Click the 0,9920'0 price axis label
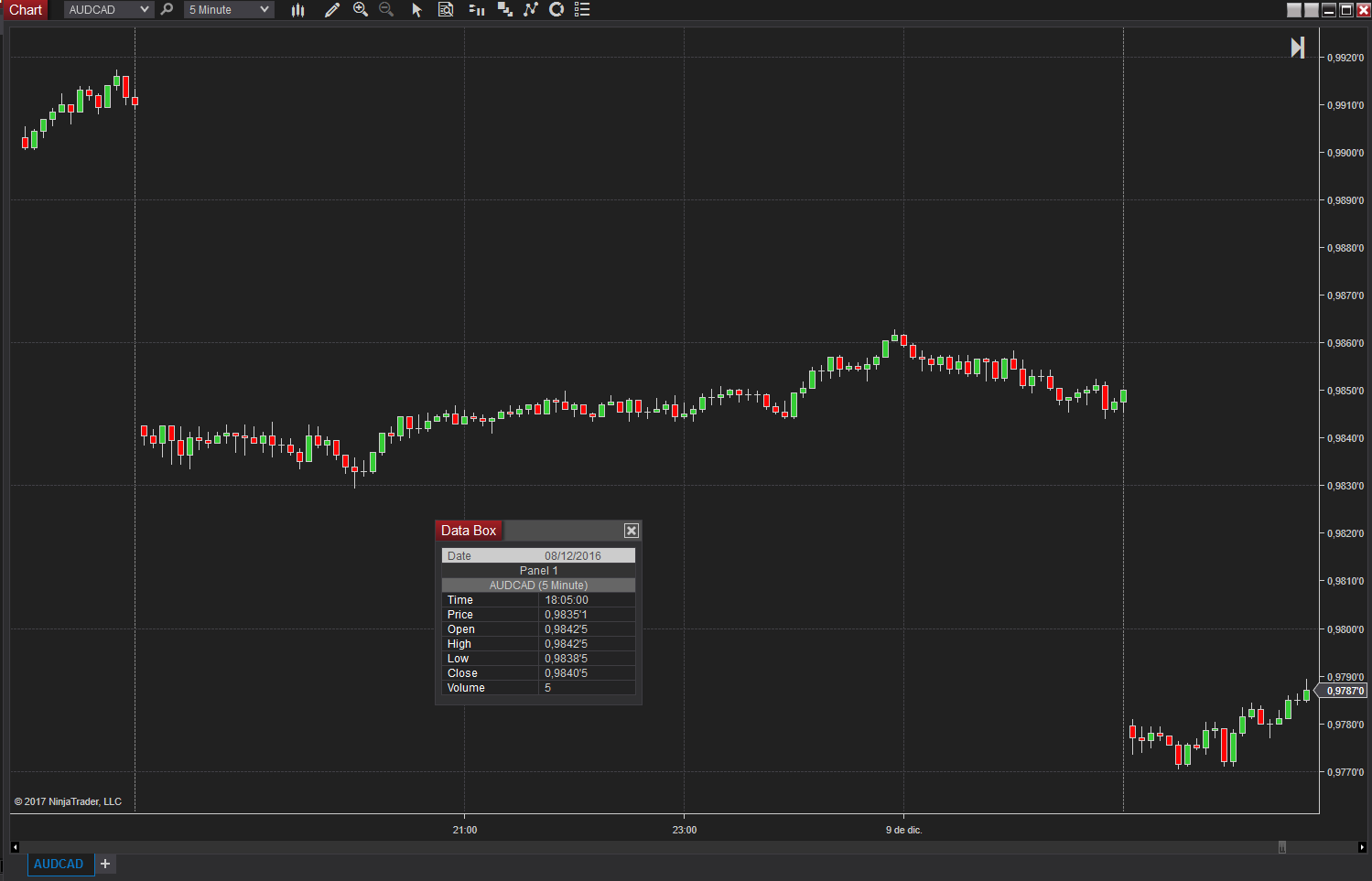The image size is (1372, 881). [x=1345, y=58]
